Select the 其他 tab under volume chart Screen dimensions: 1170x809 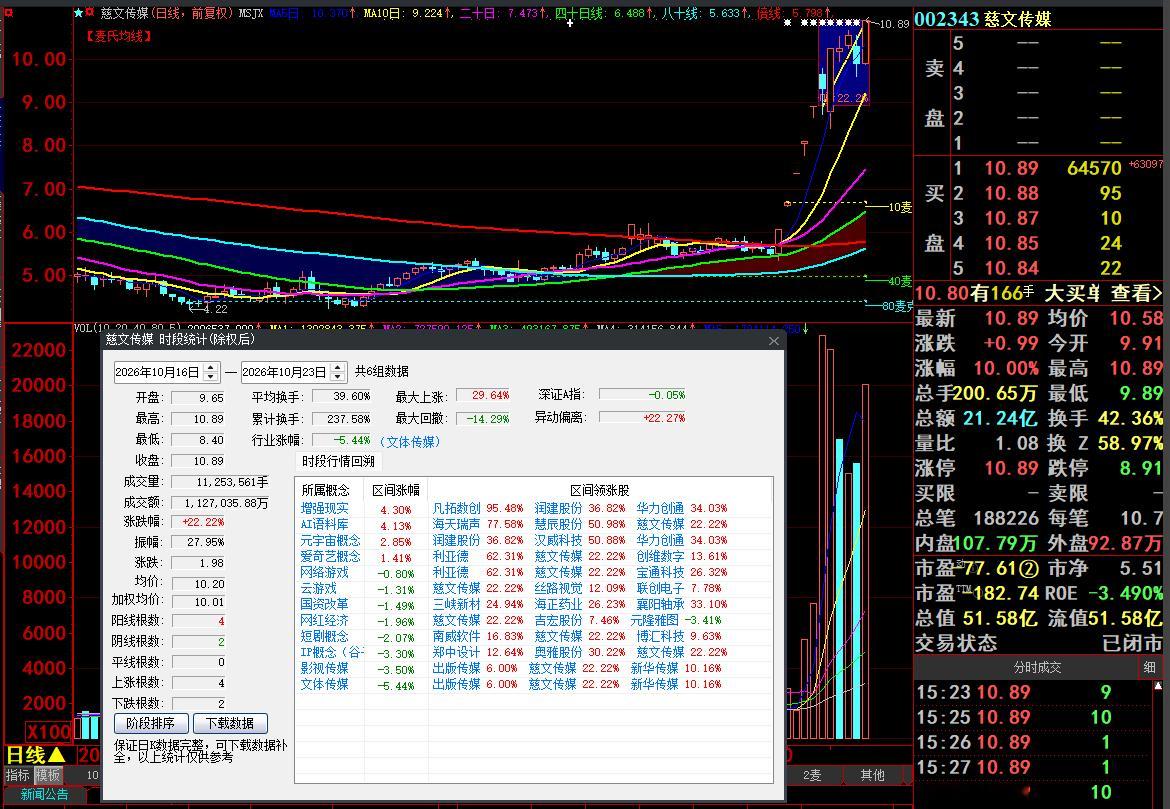coord(872,775)
